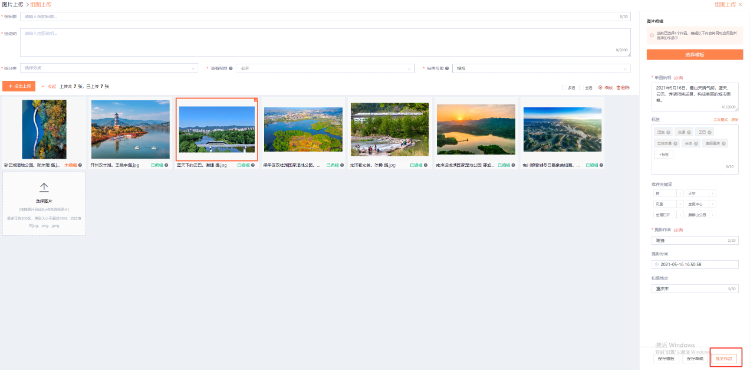Click the orange 选择模板 button
Image resolution: width=750 pixels, height=370 pixels.
pos(695,54)
